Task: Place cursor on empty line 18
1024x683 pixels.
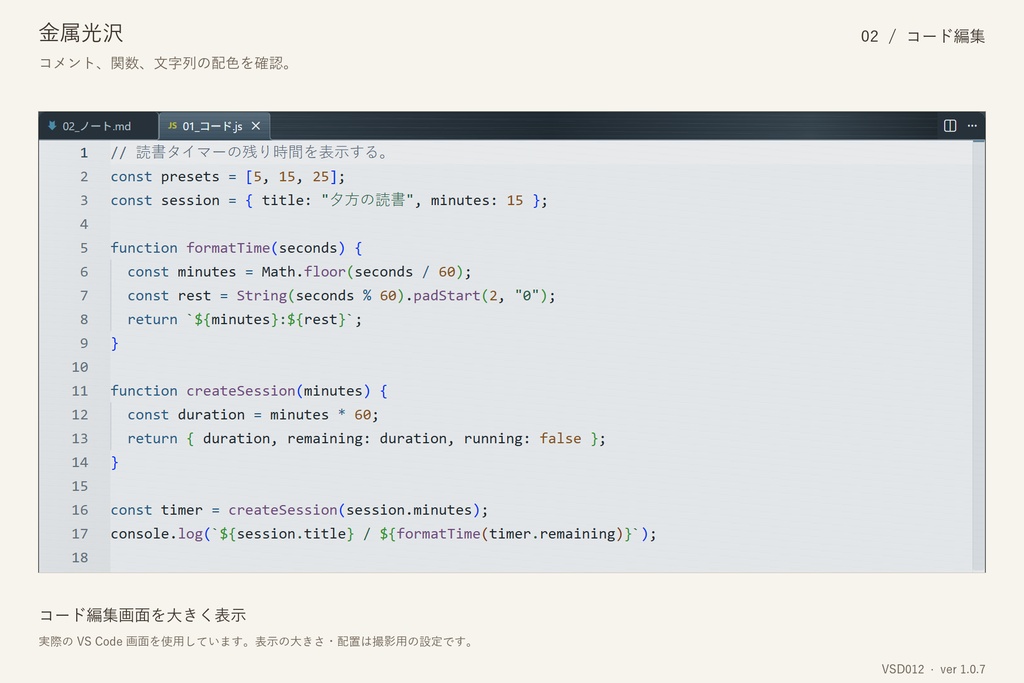Action: pyautogui.click(x=541, y=558)
